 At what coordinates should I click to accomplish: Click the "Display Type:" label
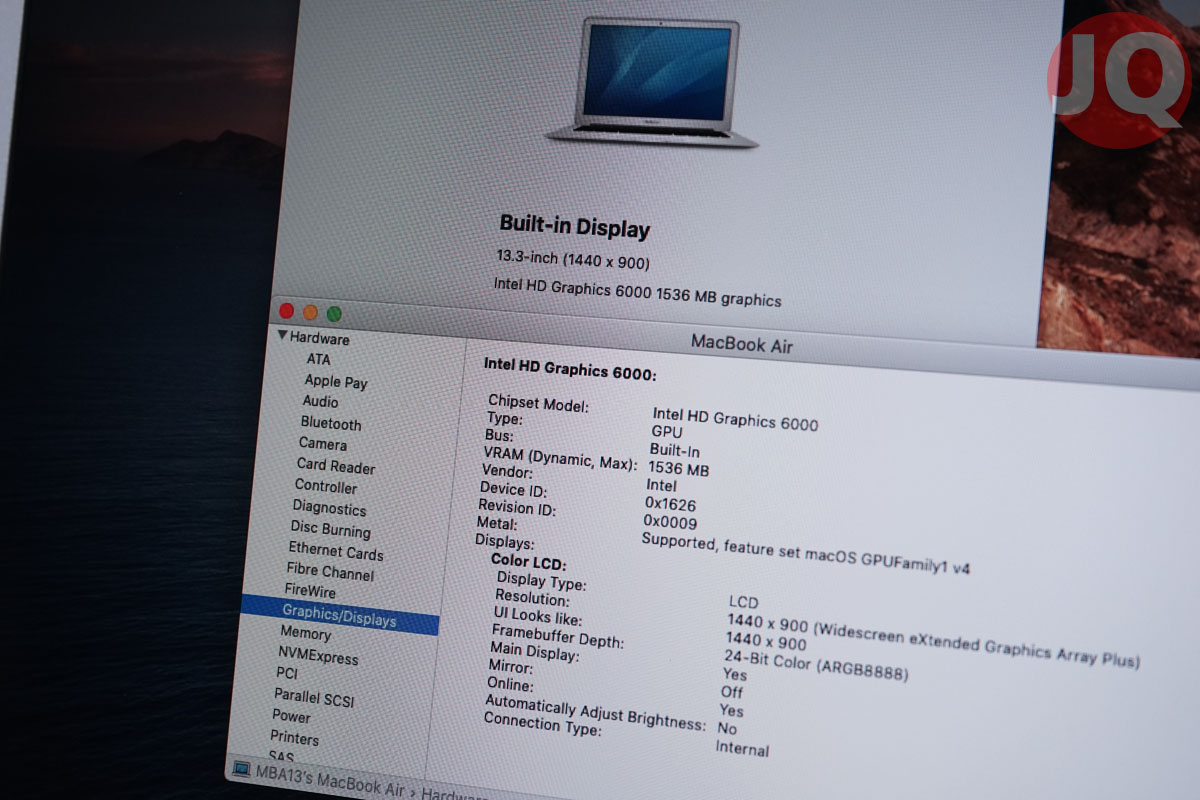[x=541, y=581]
